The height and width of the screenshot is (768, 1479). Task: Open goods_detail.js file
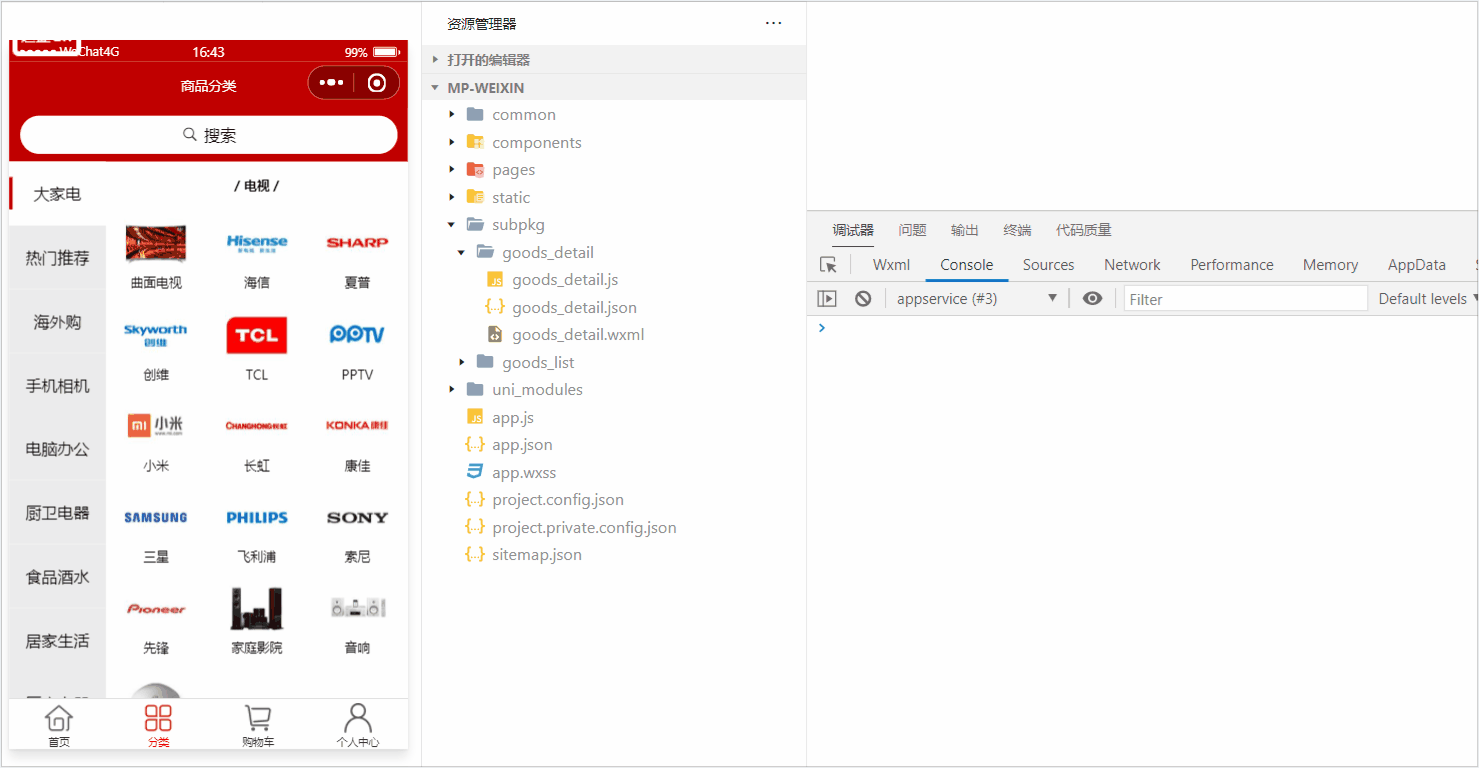point(565,280)
